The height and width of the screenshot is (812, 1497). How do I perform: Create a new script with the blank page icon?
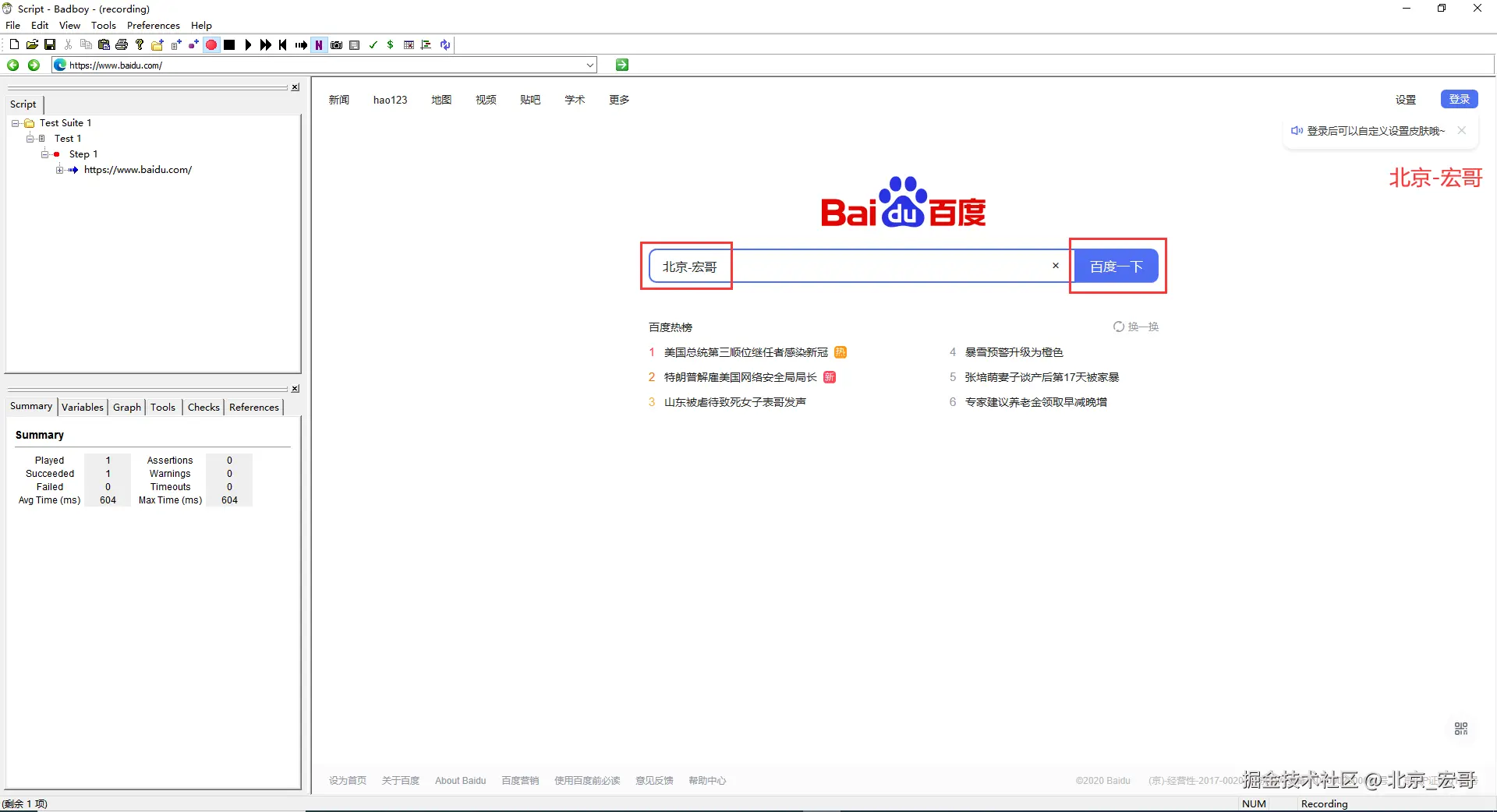pyautogui.click(x=14, y=44)
